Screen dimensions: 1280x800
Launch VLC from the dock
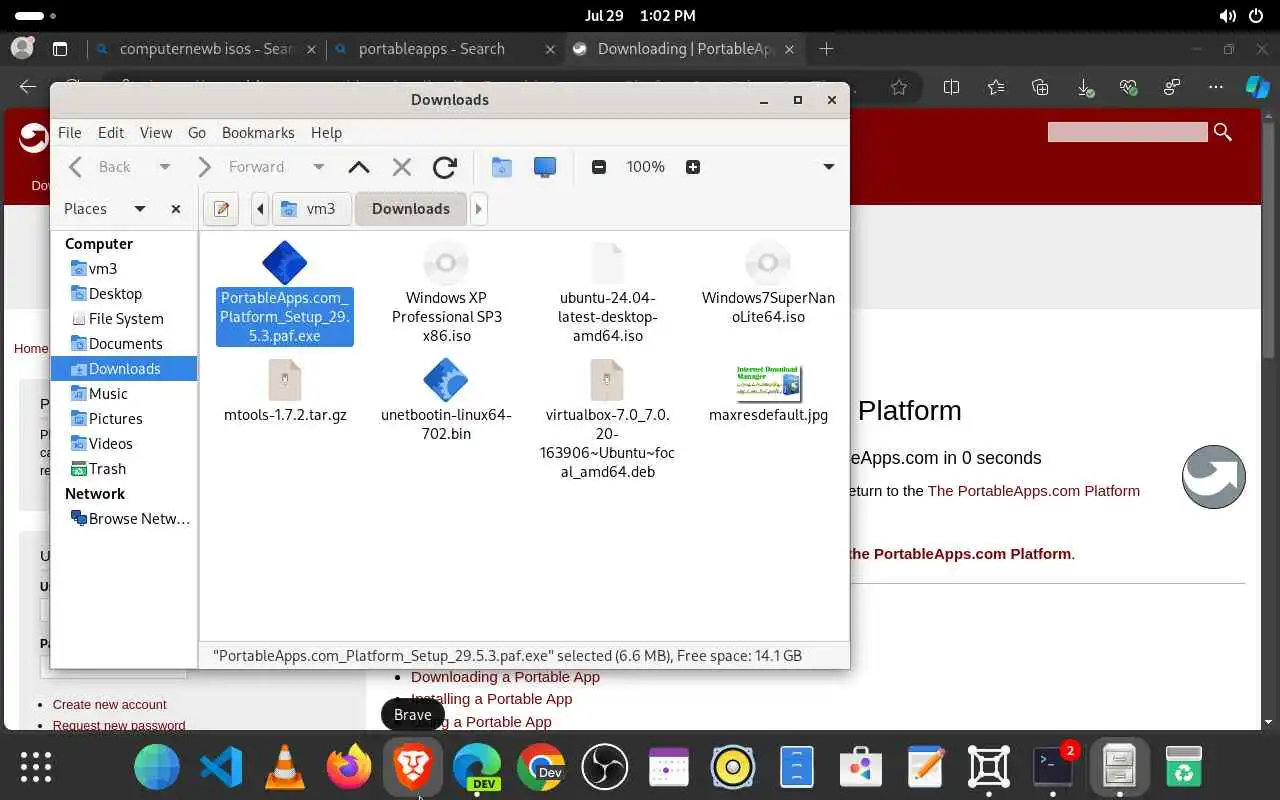[x=285, y=767]
